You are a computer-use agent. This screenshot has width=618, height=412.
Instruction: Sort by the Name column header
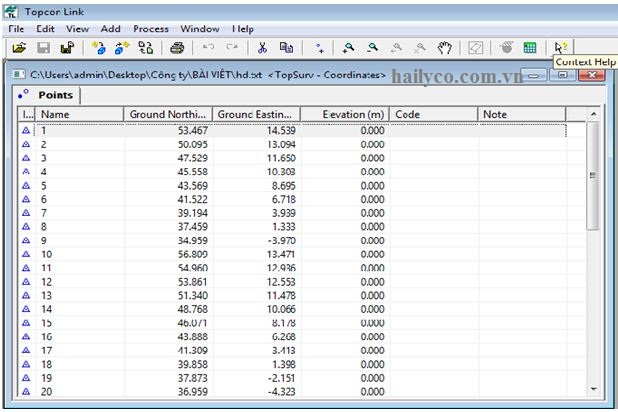(x=80, y=114)
